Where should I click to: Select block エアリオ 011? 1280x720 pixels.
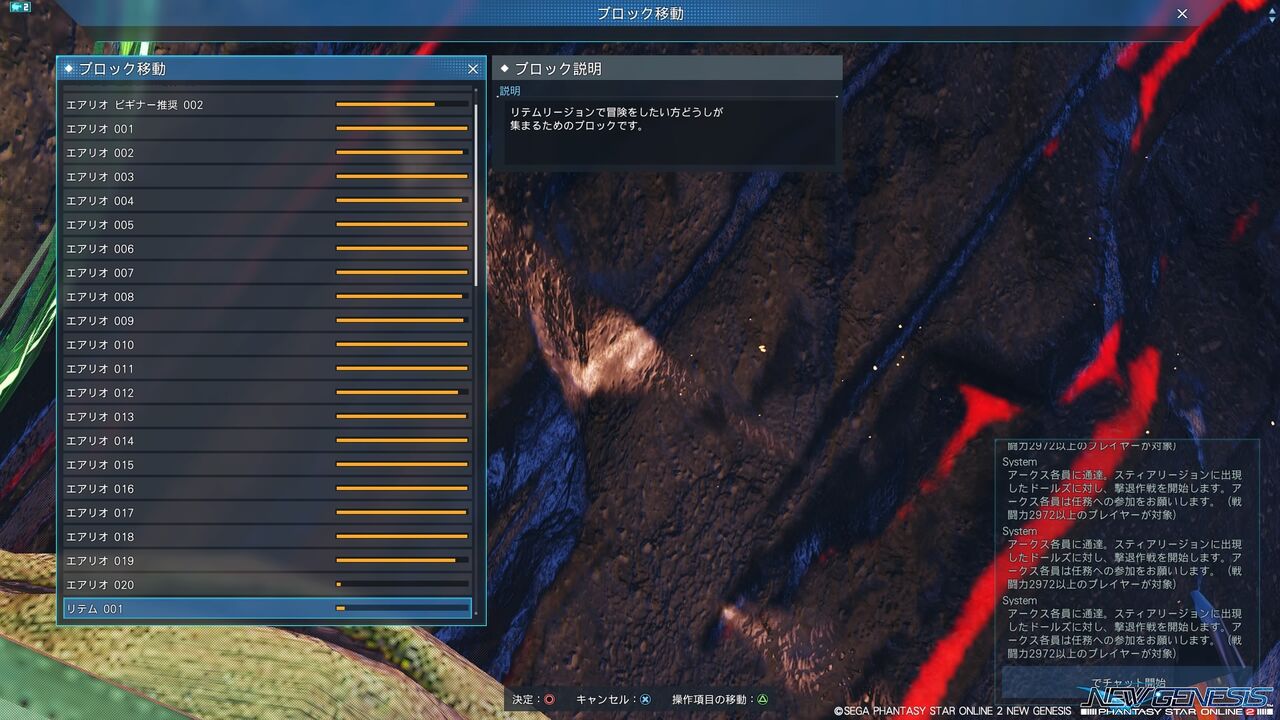click(x=266, y=368)
